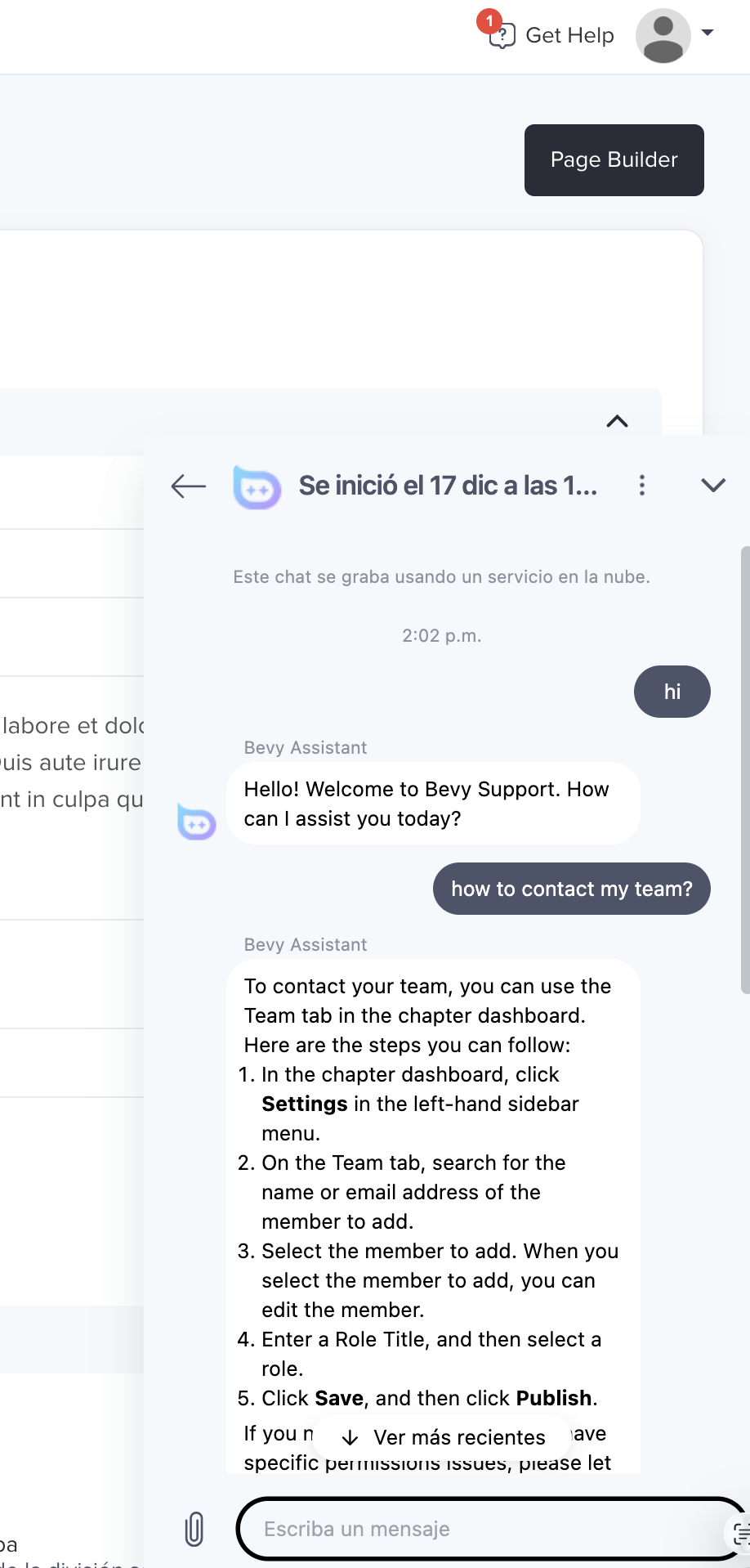The width and height of the screenshot is (750, 1568).
Task: Click the Bevy bot logo in chat header
Action: pos(257,486)
